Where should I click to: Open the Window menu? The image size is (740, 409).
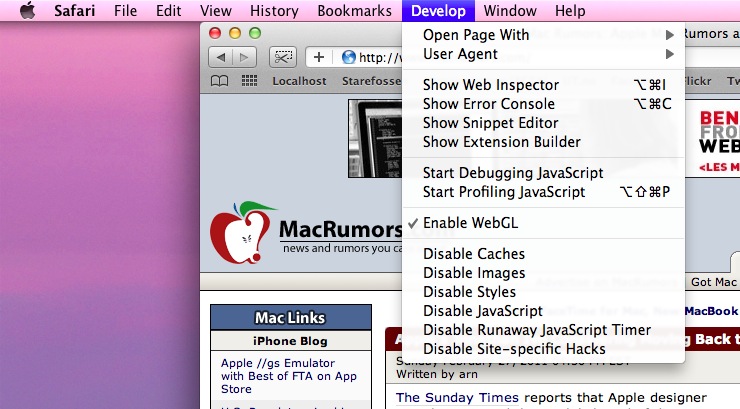[510, 10]
